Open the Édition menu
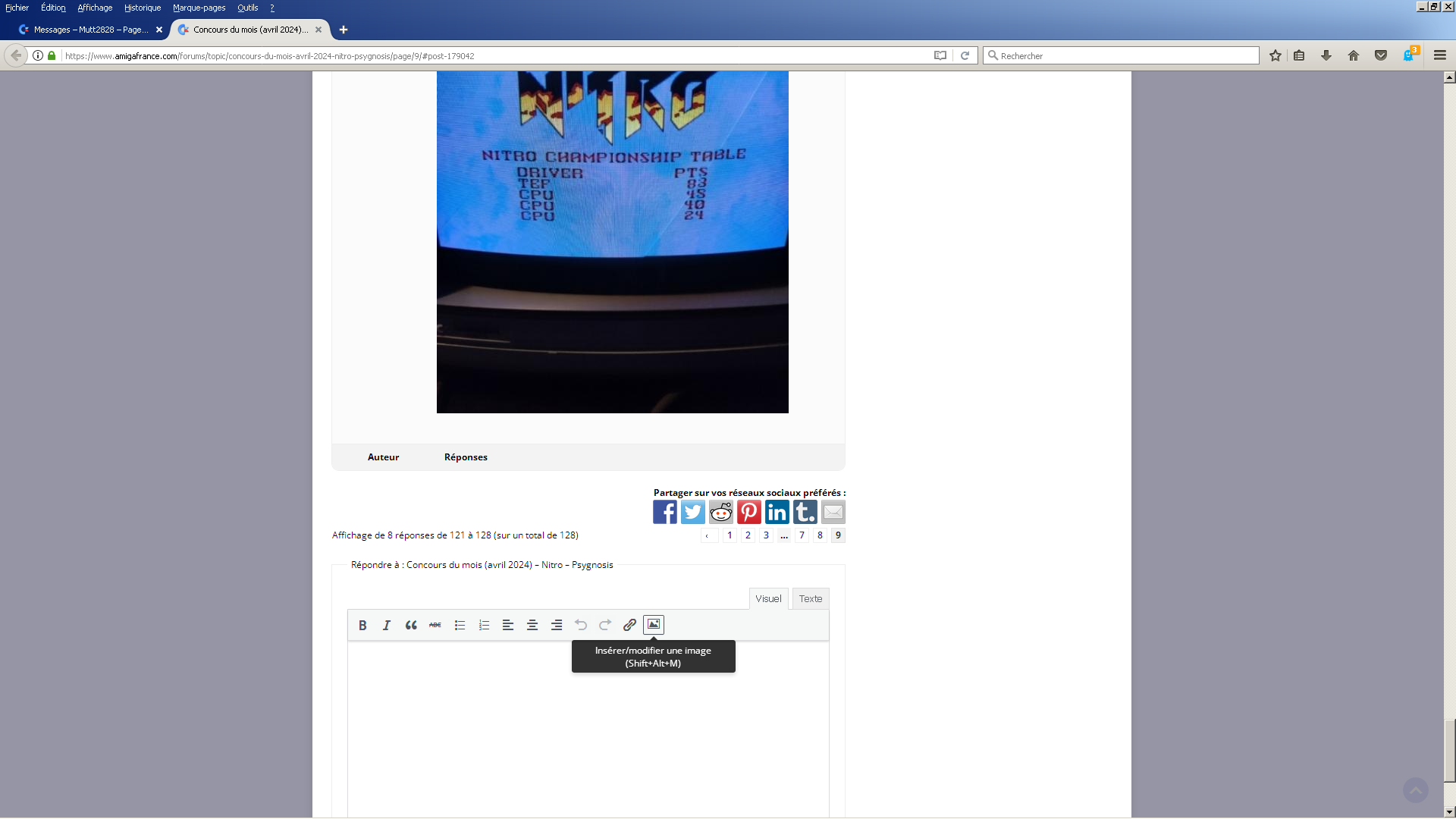 point(53,8)
